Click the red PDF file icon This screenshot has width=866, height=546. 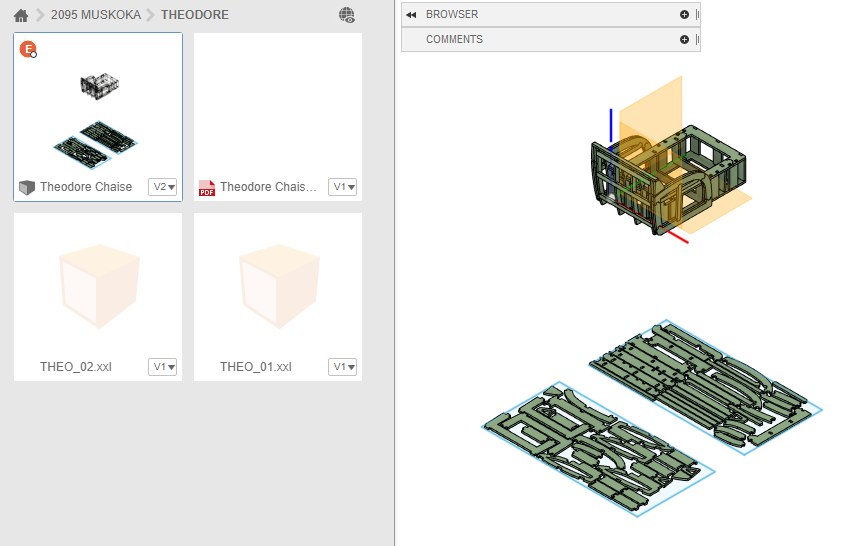207,188
